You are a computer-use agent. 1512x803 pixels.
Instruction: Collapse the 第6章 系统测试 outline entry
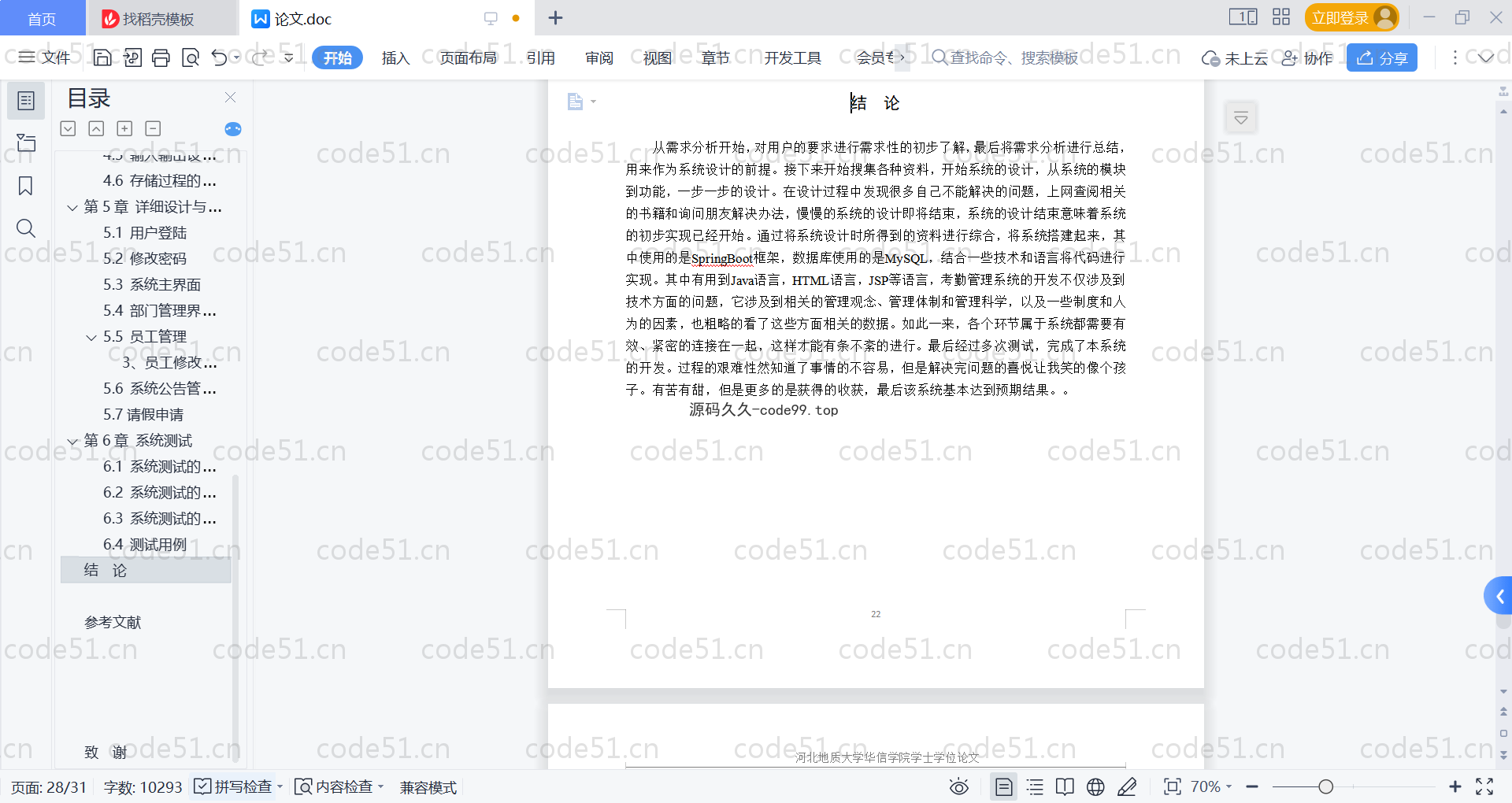(72, 442)
